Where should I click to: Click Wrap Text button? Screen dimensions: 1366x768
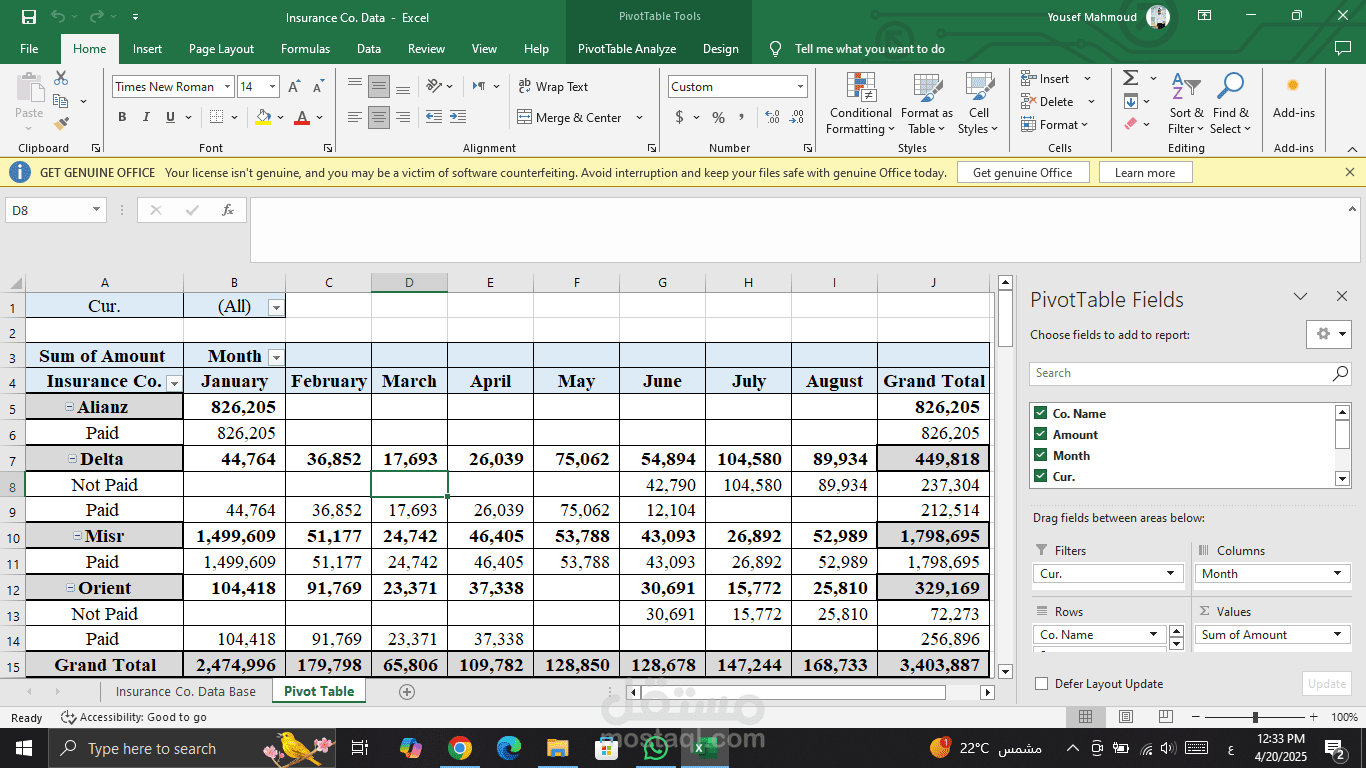553,87
